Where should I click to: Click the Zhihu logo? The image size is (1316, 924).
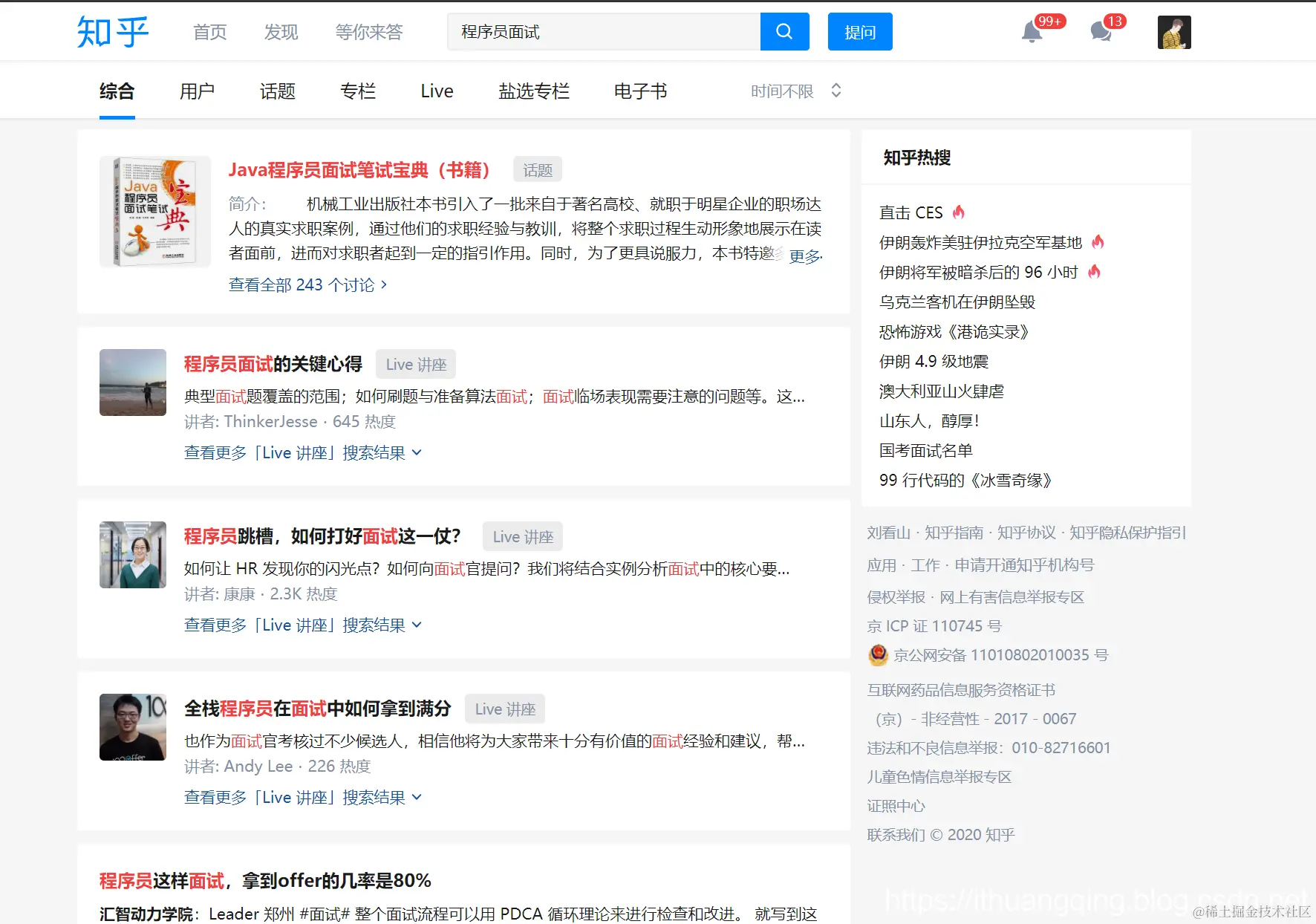pos(111,31)
